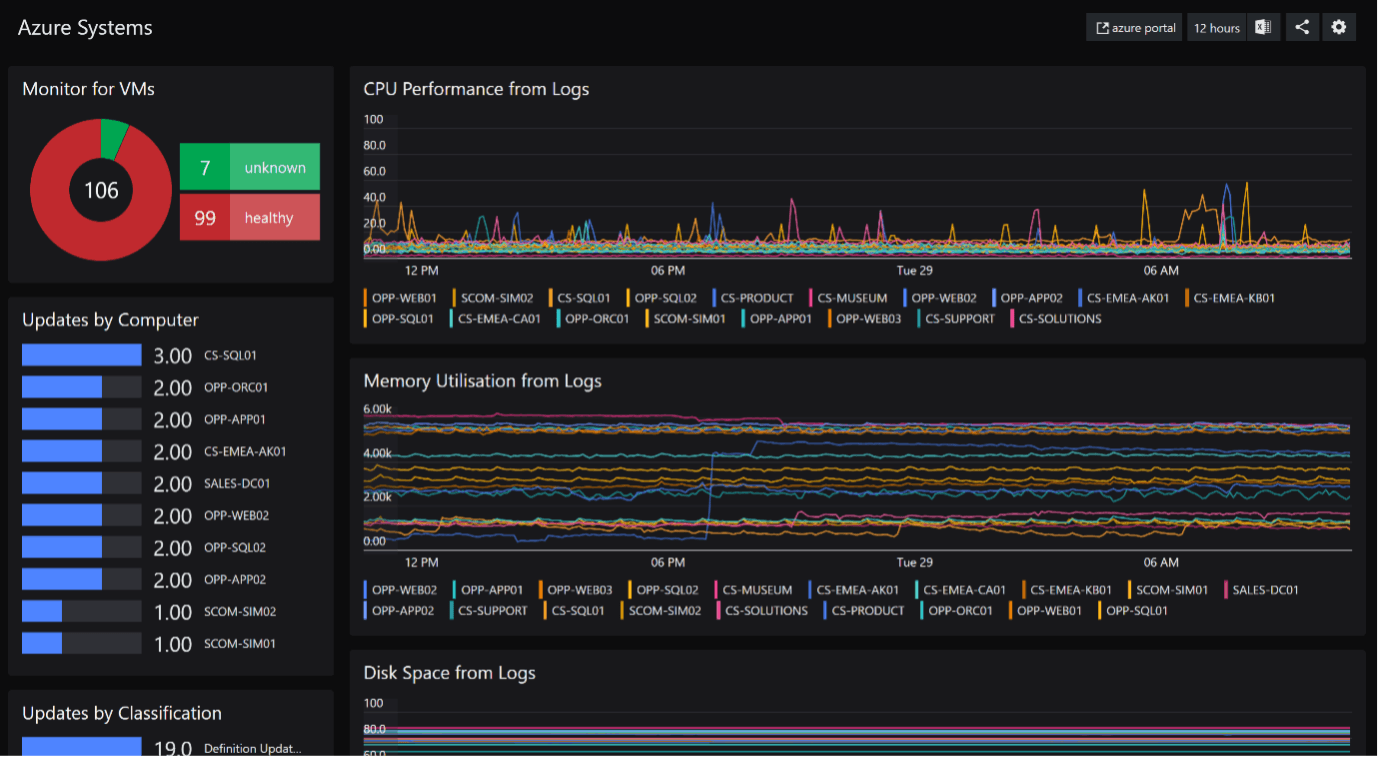Click the Updates by Computer title
The height and width of the screenshot is (760, 1381).
[110, 320]
